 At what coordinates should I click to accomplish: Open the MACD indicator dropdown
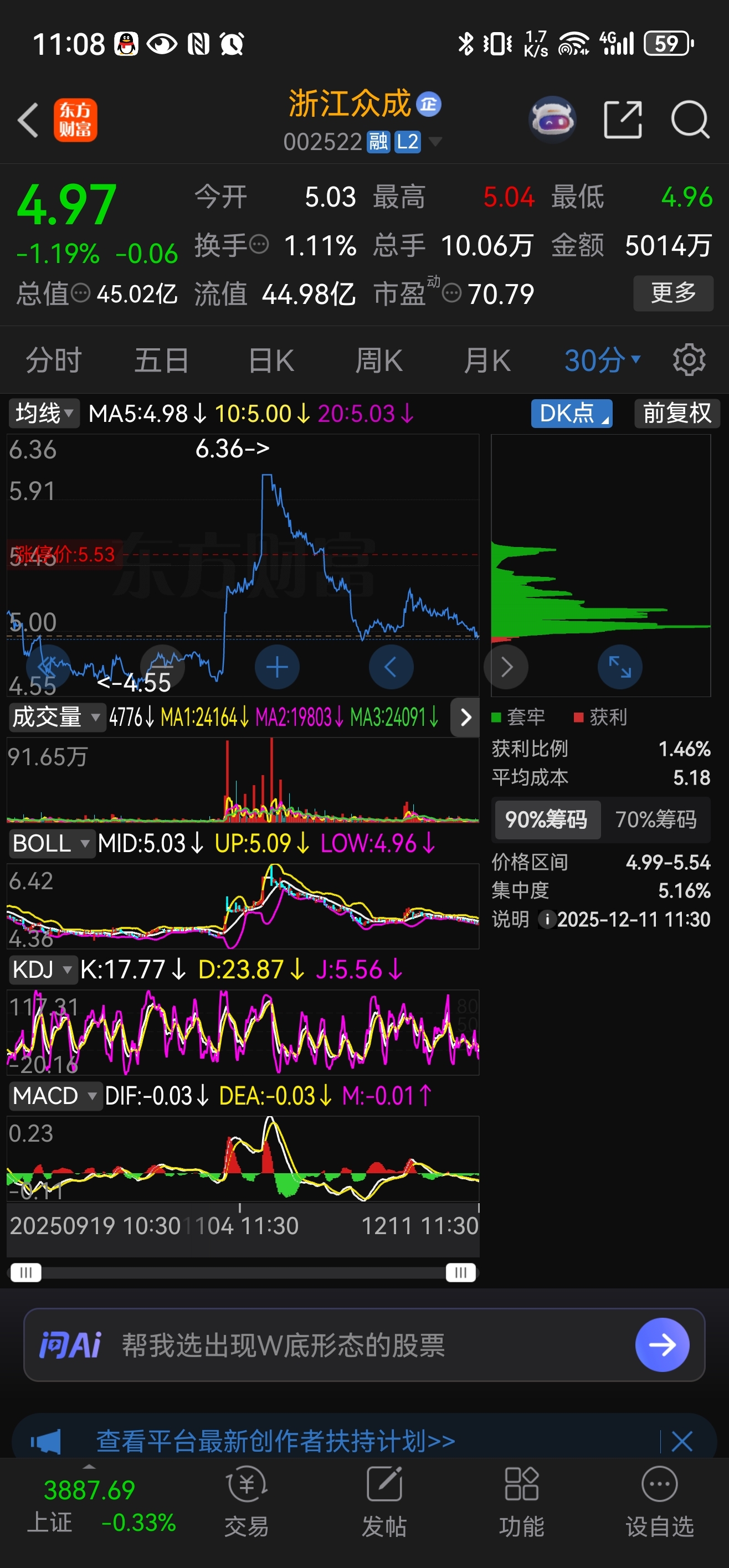[55, 1096]
